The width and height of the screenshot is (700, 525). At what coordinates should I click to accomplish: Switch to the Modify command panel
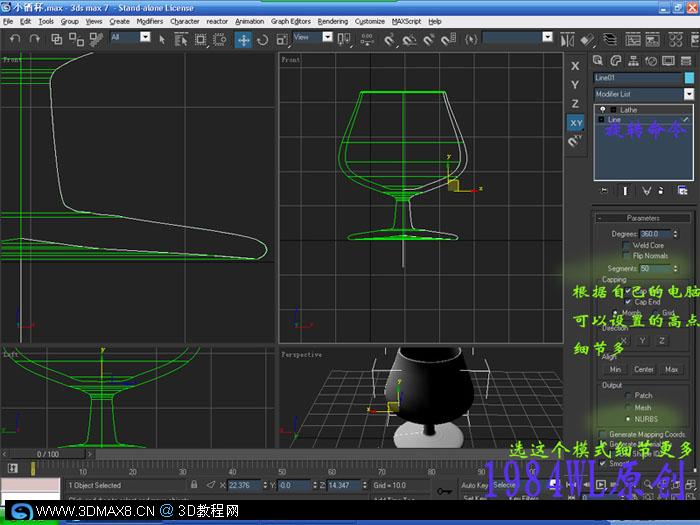616,61
